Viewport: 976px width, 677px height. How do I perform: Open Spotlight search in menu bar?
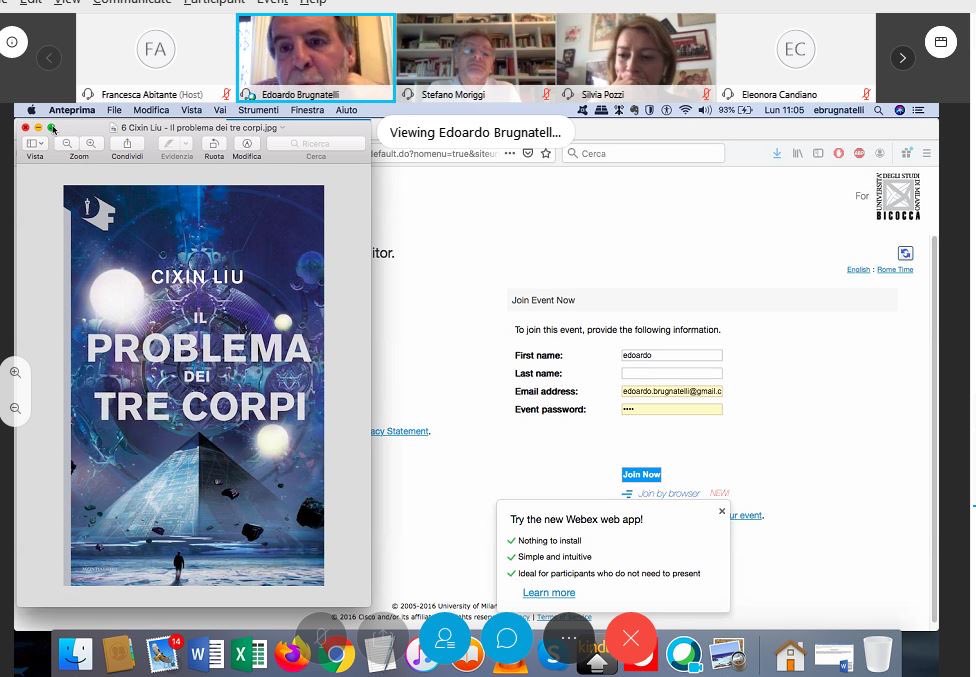pyautogui.click(x=878, y=110)
